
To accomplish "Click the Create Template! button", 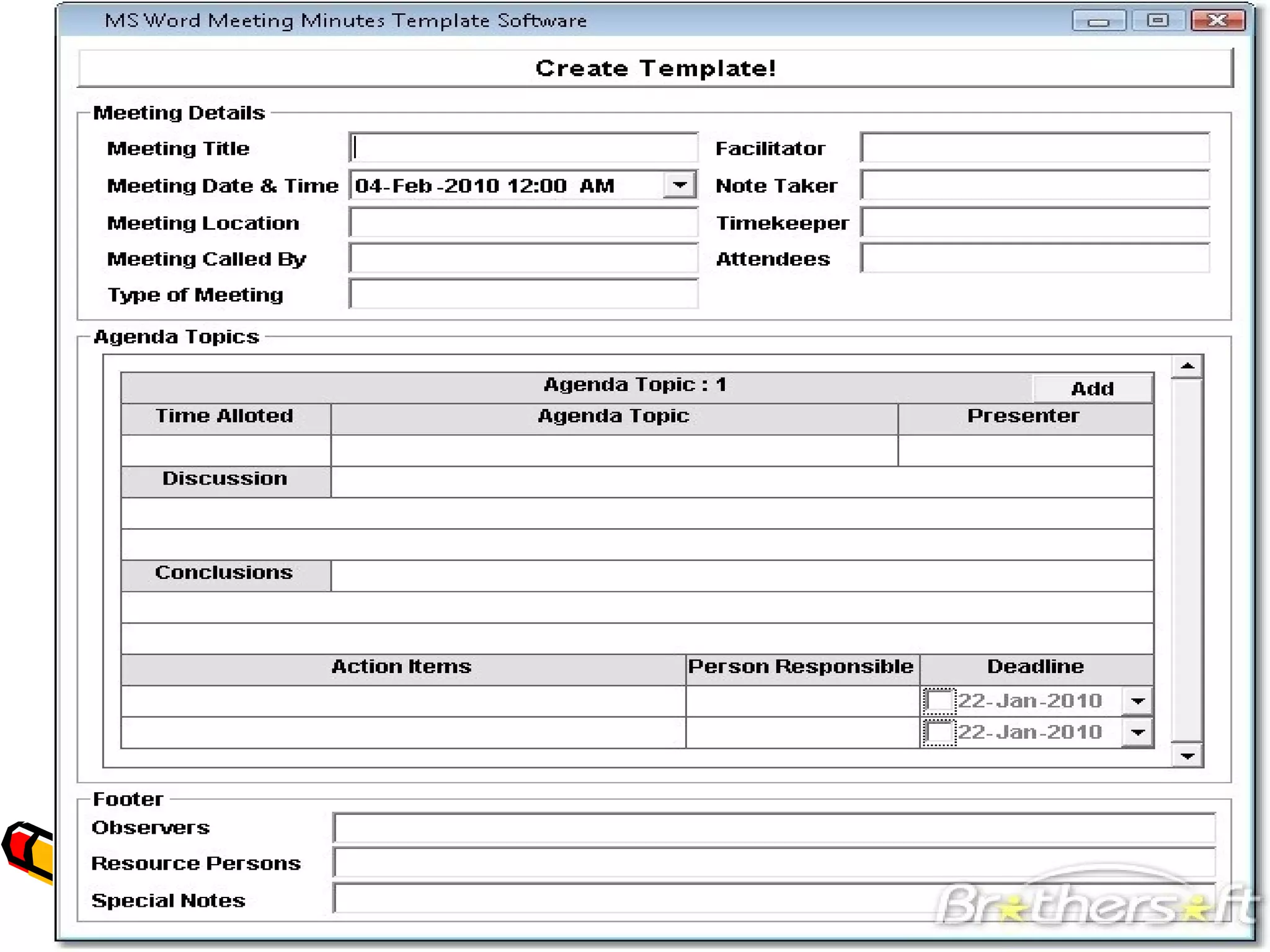I will point(655,68).
